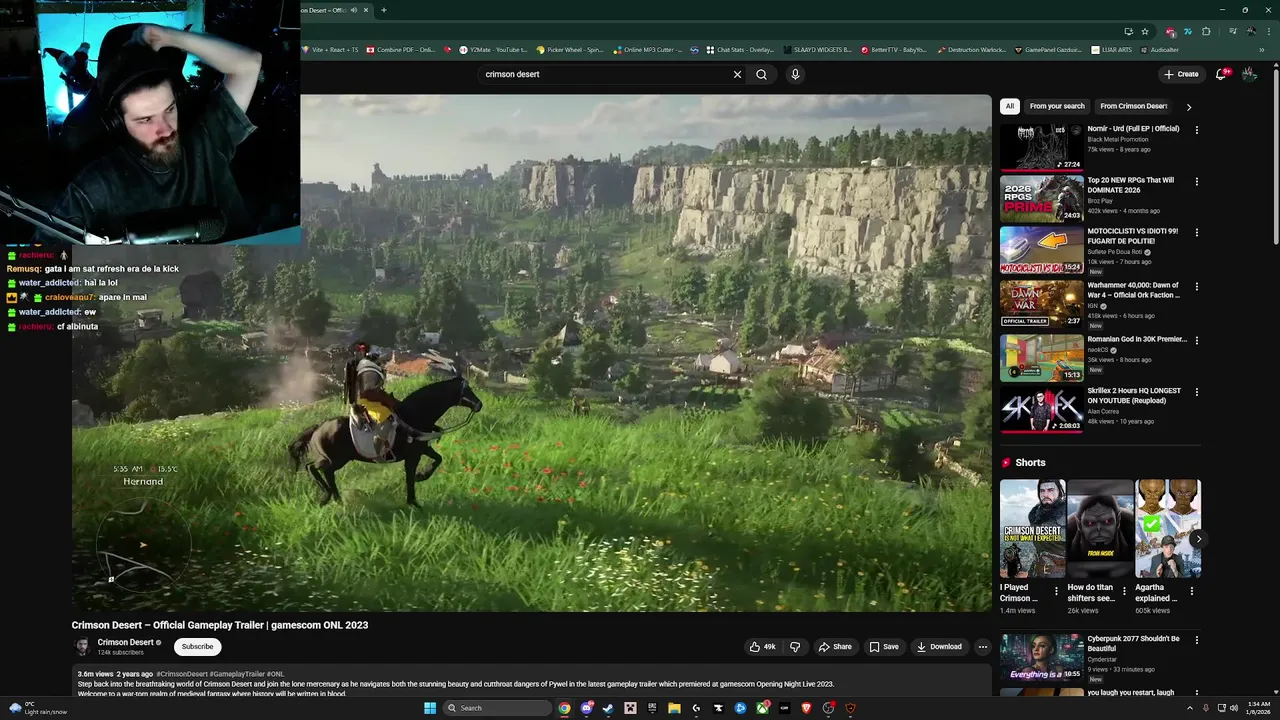Open options menu for Top 20 NEW RPGs video
1280x720 pixels.
point(1196,182)
